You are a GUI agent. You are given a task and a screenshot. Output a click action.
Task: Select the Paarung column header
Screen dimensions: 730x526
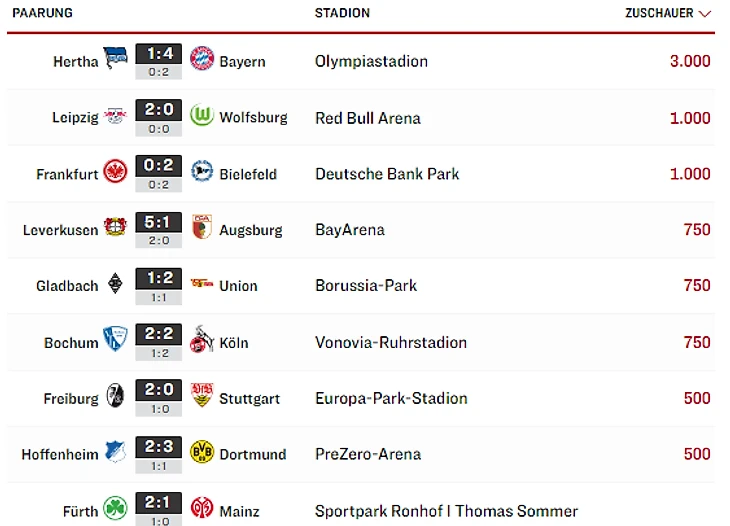point(42,13)
